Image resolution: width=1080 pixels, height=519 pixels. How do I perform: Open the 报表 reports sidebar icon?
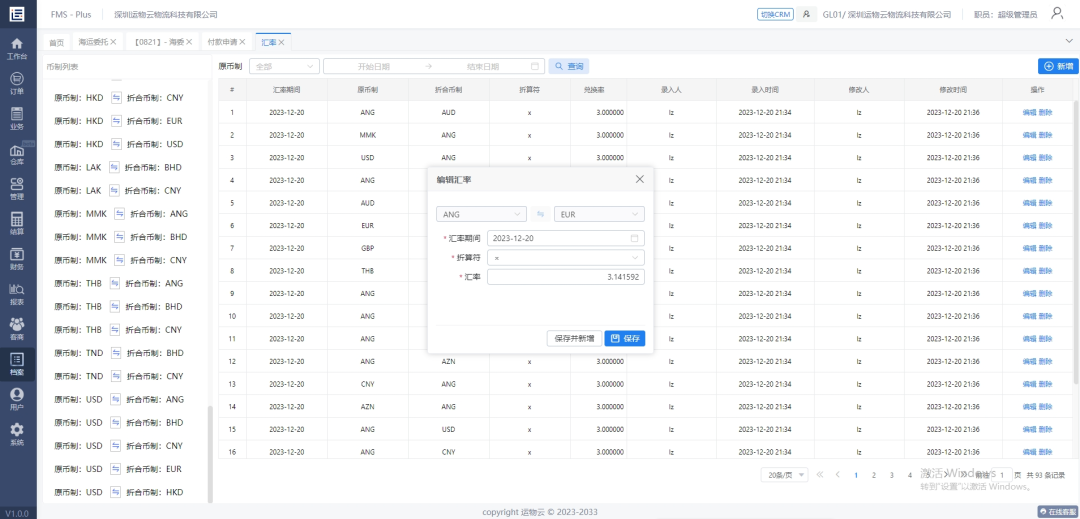point(17,294)
